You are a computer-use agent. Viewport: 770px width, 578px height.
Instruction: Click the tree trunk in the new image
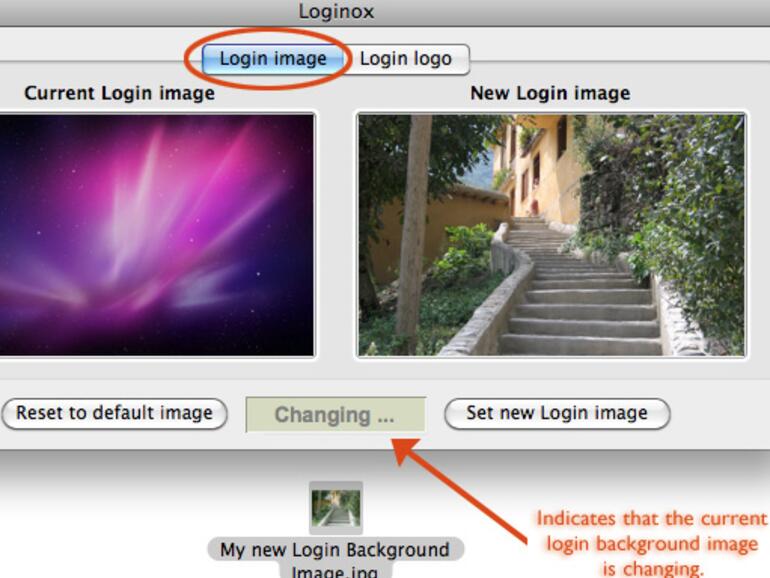click(413, 231)
